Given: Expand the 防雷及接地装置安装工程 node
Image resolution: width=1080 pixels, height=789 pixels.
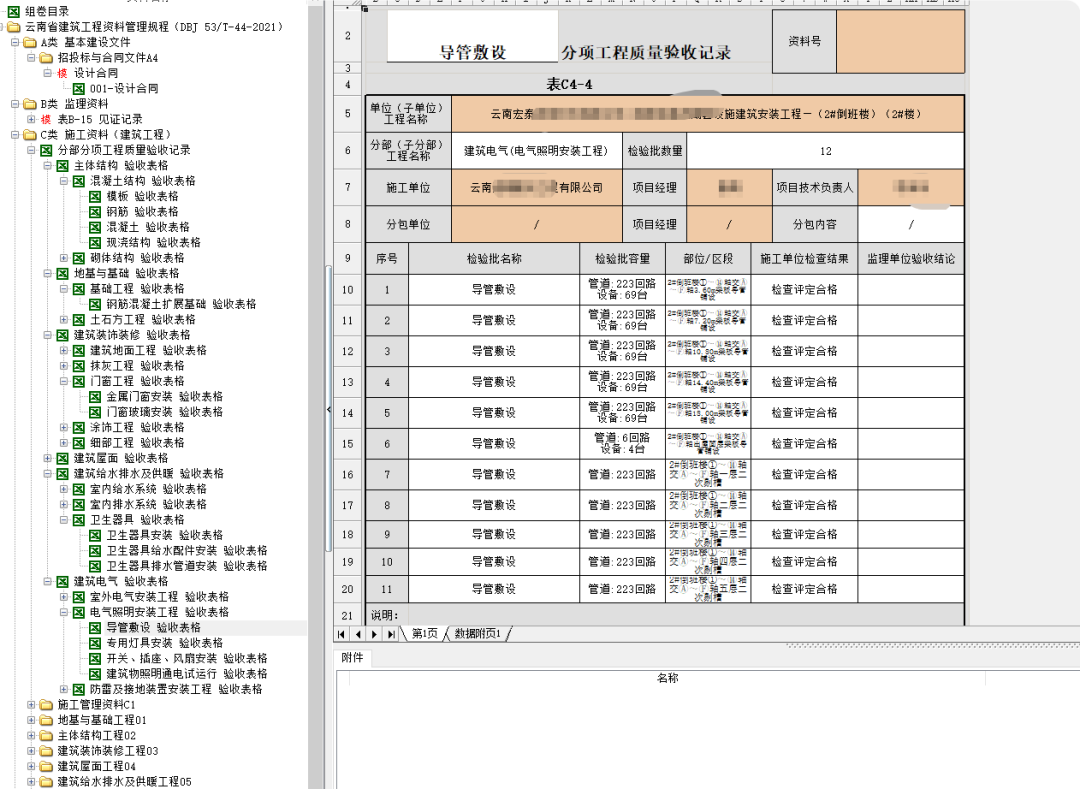Looking at the screenshot, I should [63, 689].
